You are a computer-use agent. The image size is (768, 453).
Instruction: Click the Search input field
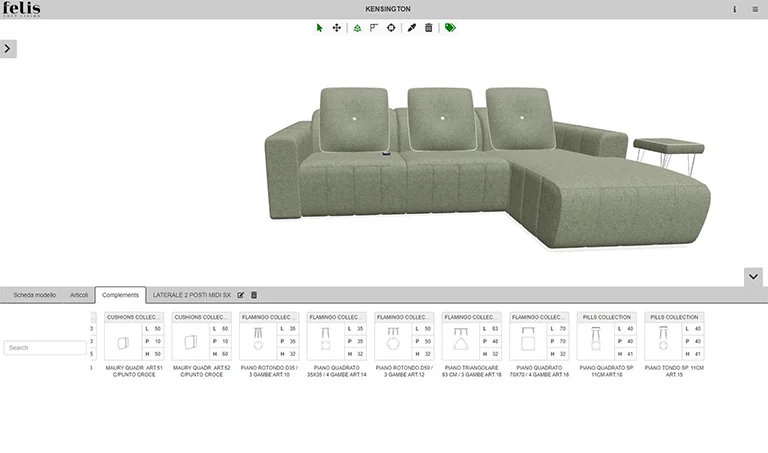click(x=45, y=348)
